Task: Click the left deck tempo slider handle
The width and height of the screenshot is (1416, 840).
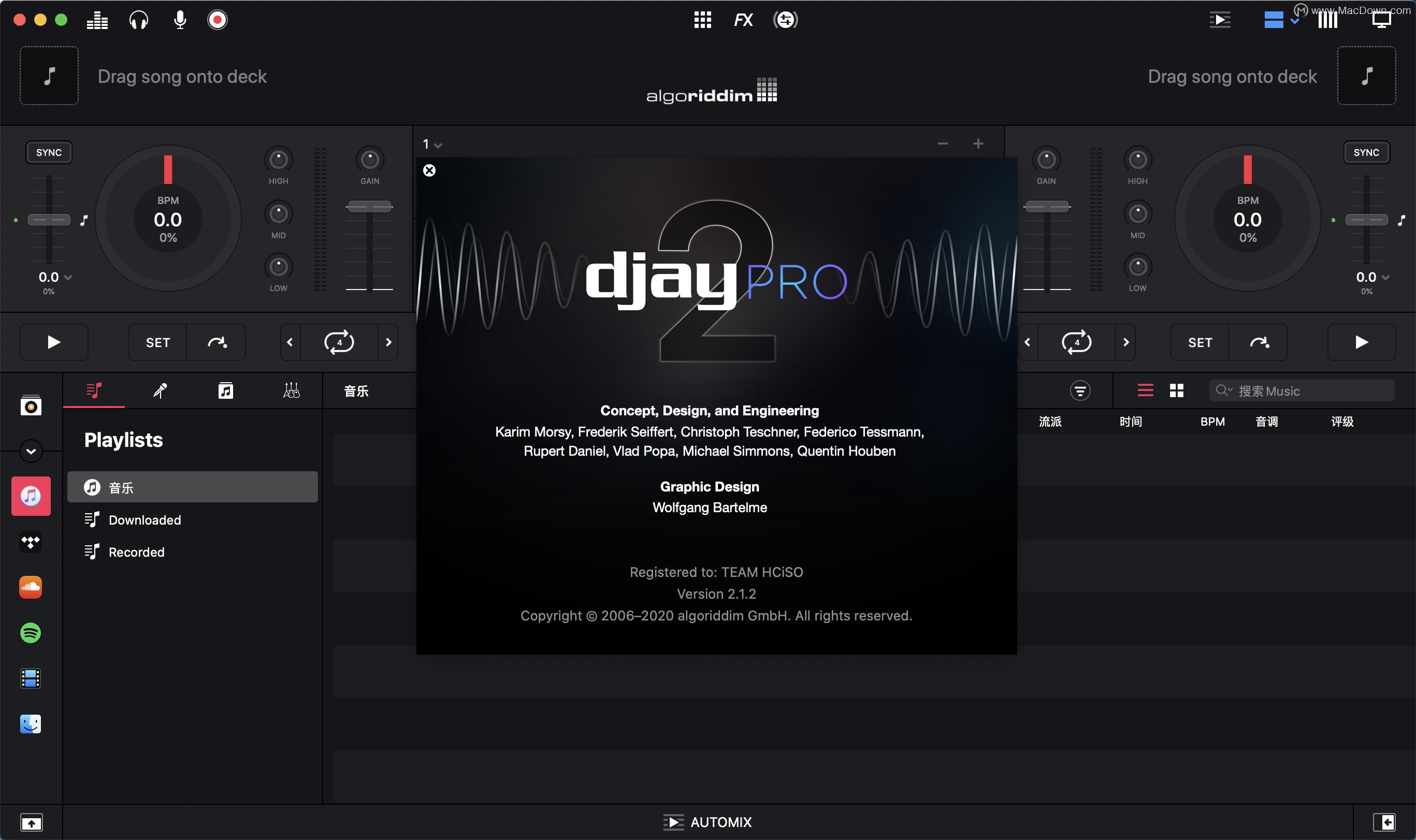Action: (x=49, y=220)
